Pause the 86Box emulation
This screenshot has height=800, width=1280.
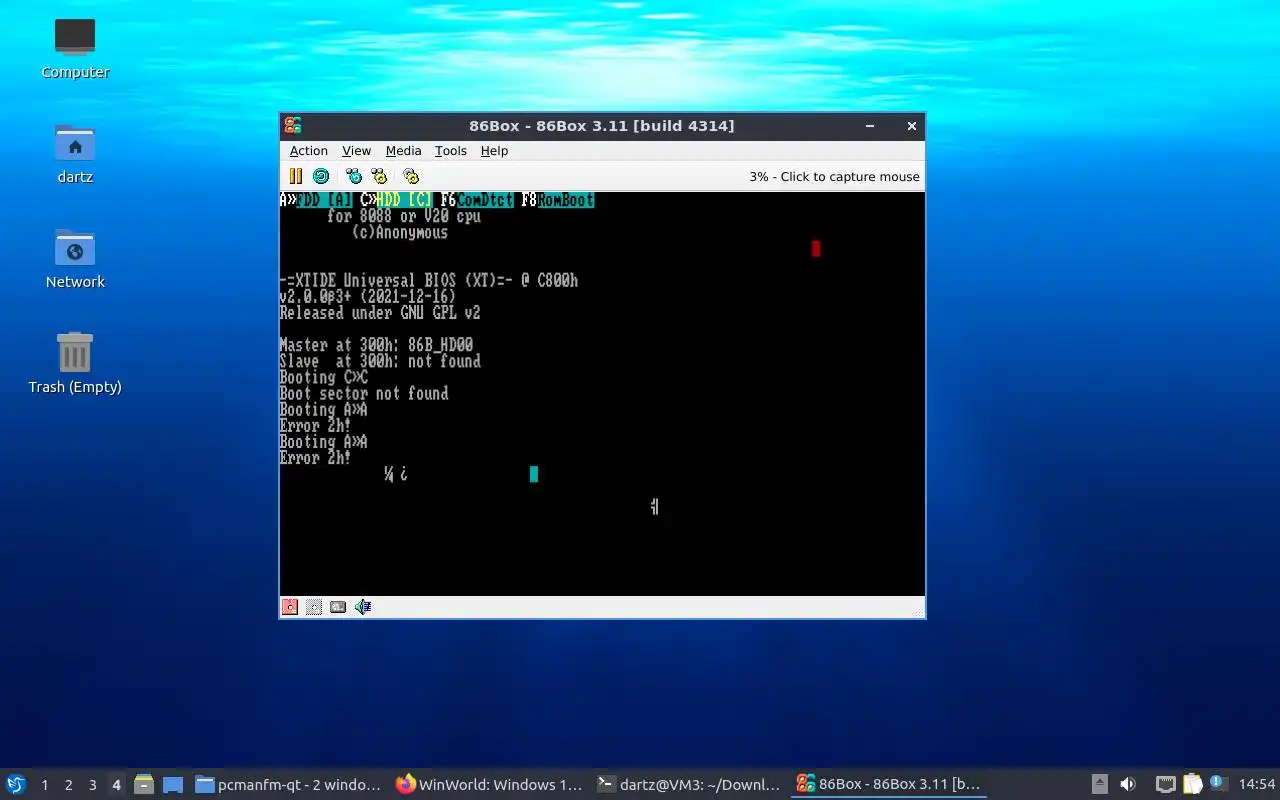tap(296, 176)
